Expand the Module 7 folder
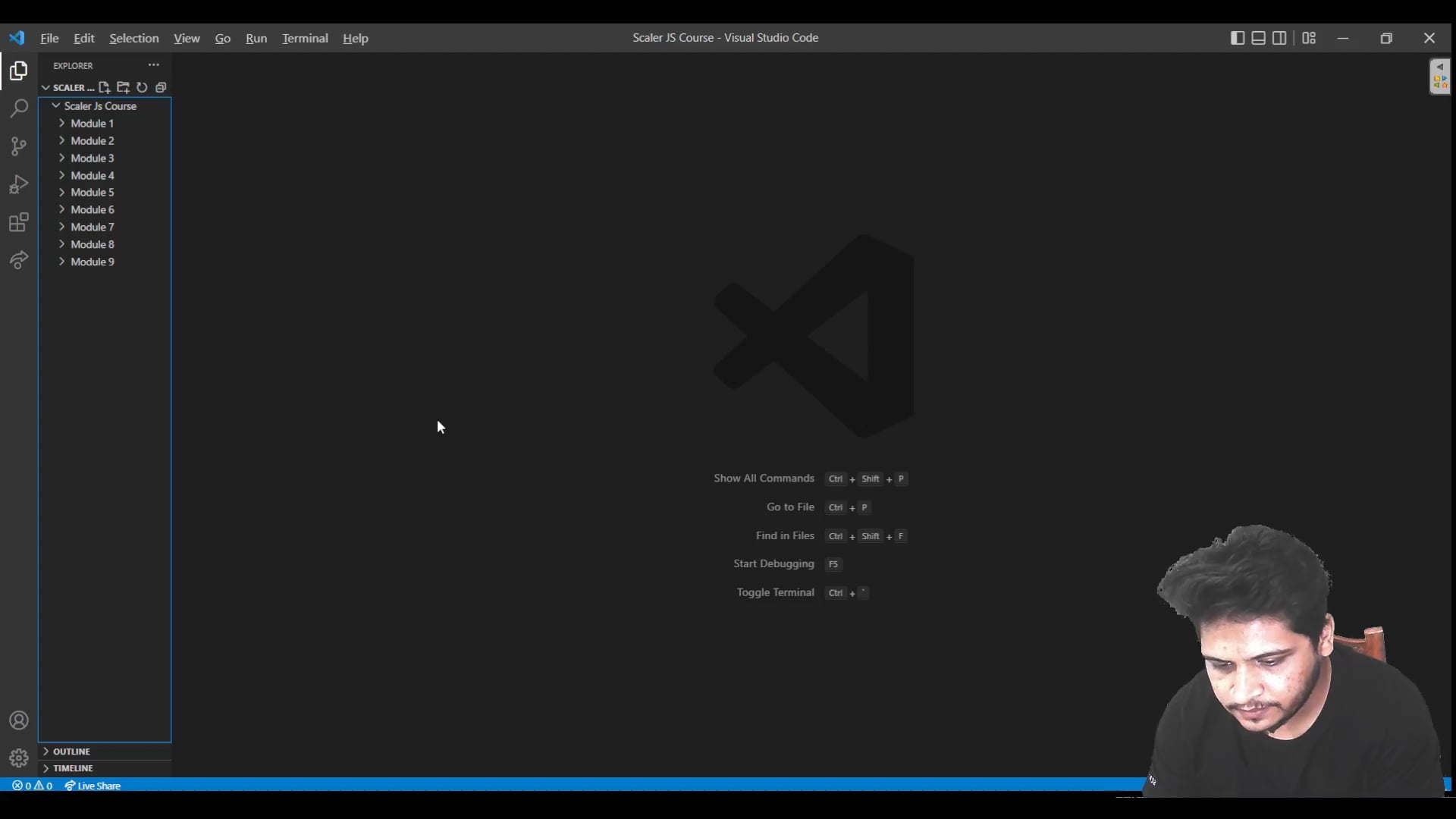 (x=105, y=227)
